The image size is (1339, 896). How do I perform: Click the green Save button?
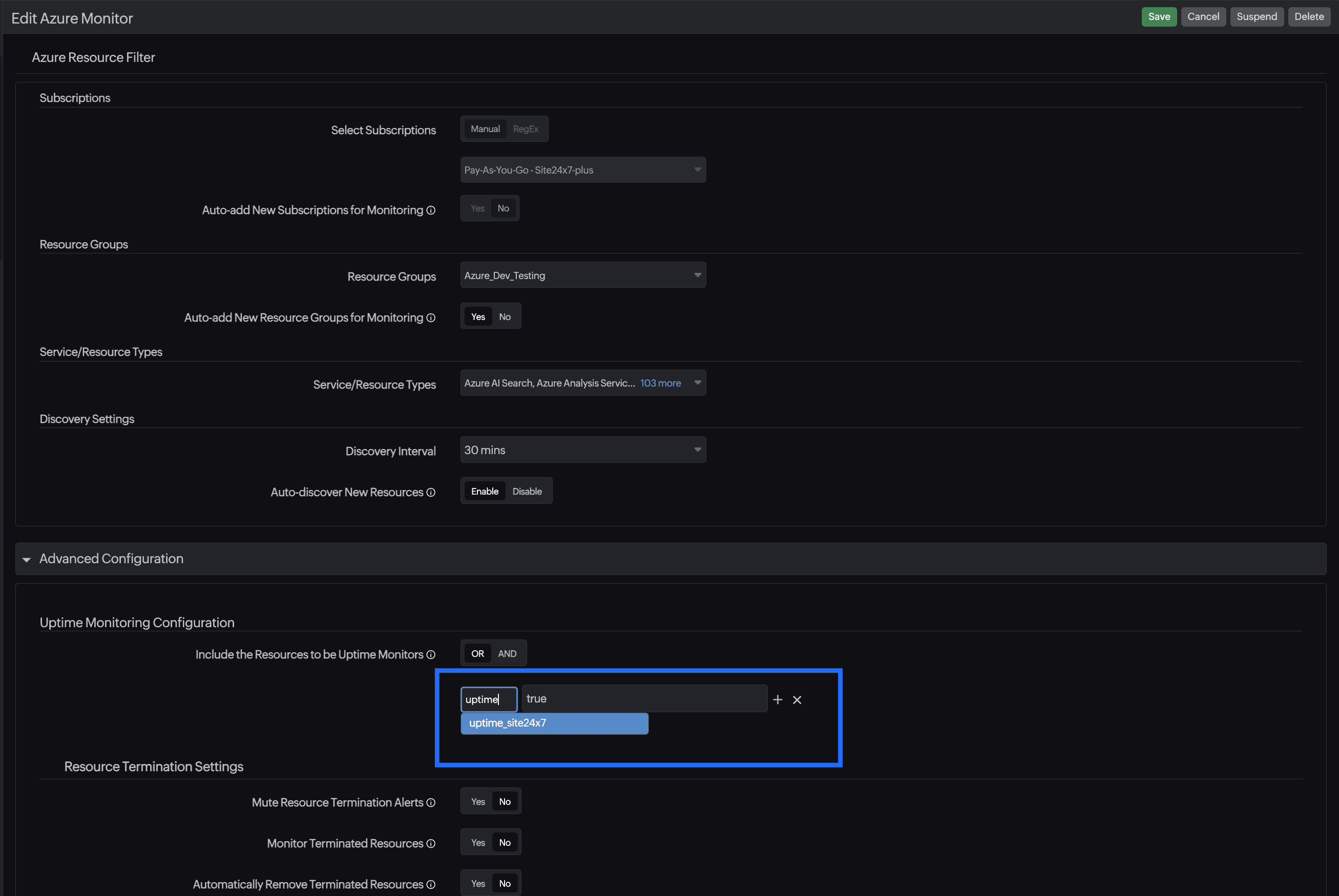pos(1158,16)
